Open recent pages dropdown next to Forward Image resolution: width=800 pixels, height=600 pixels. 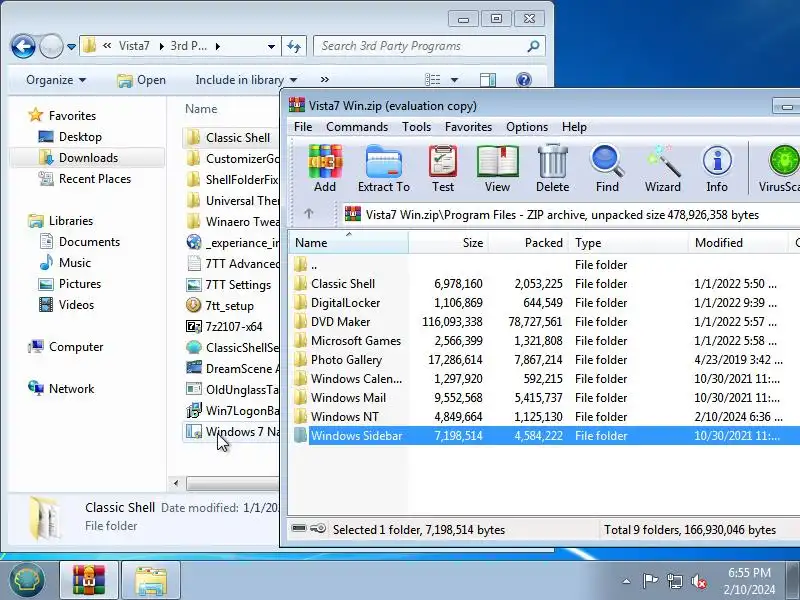click(71, 47)
